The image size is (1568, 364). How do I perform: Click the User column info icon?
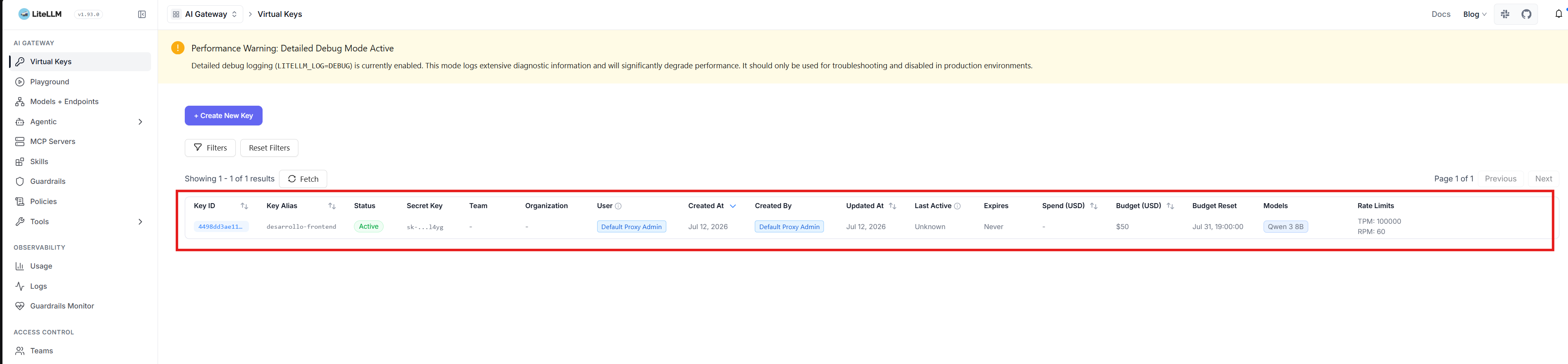pyautogui.click(x=618, y=206)
